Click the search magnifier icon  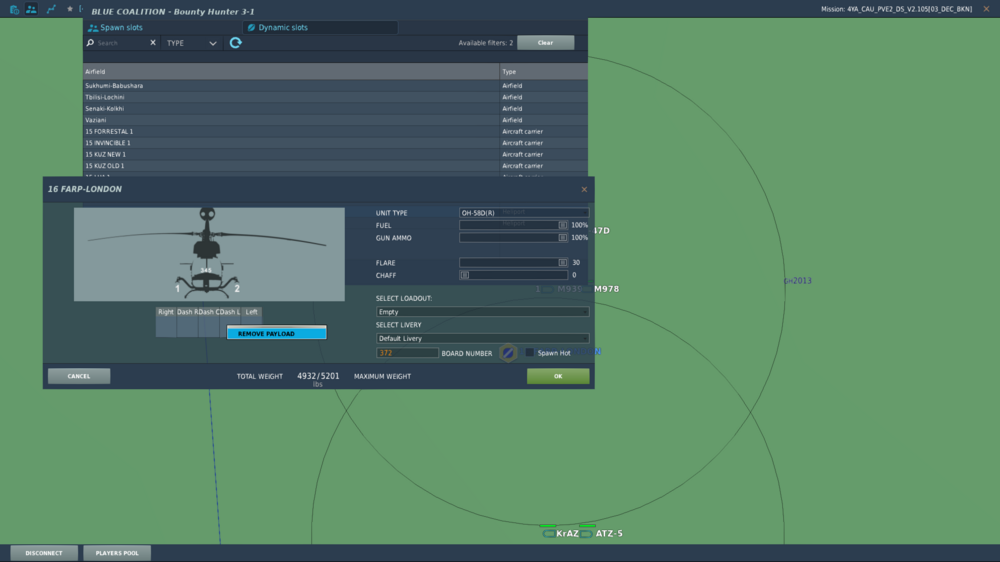coord(90,43)
